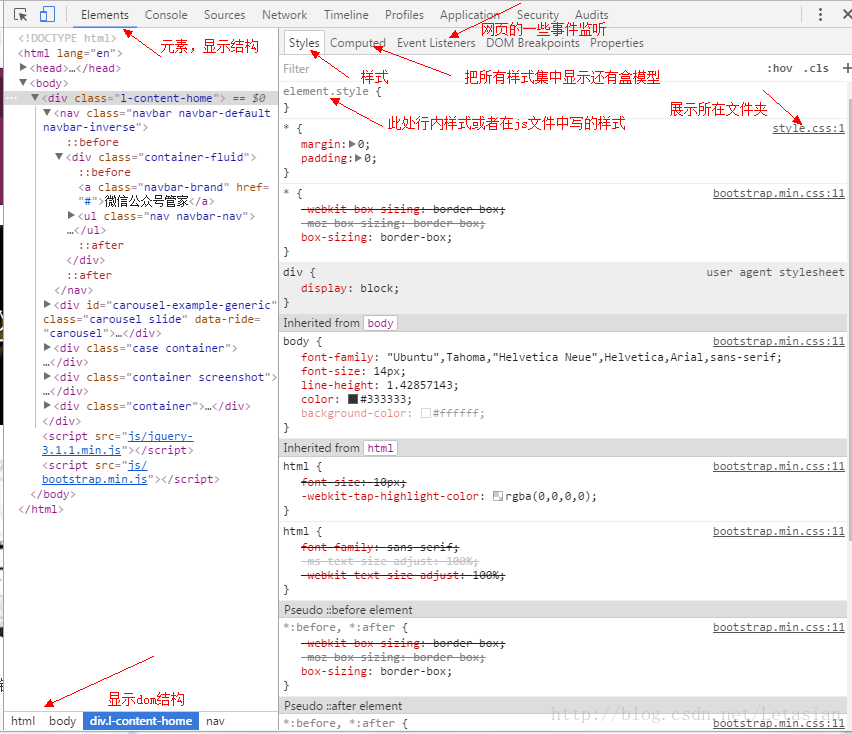This screenshot has width=852, height=734.
Task: Select the Styles sub-tab
Action: (x=304, y=43)
